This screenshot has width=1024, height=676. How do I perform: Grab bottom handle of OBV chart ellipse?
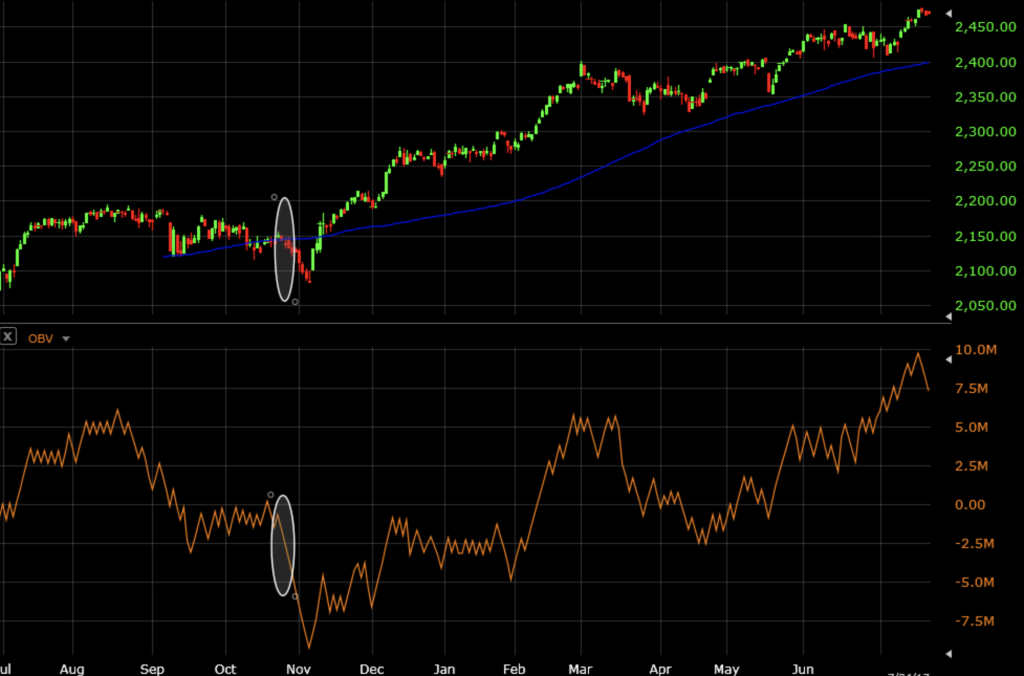click(x=294, y=597)
